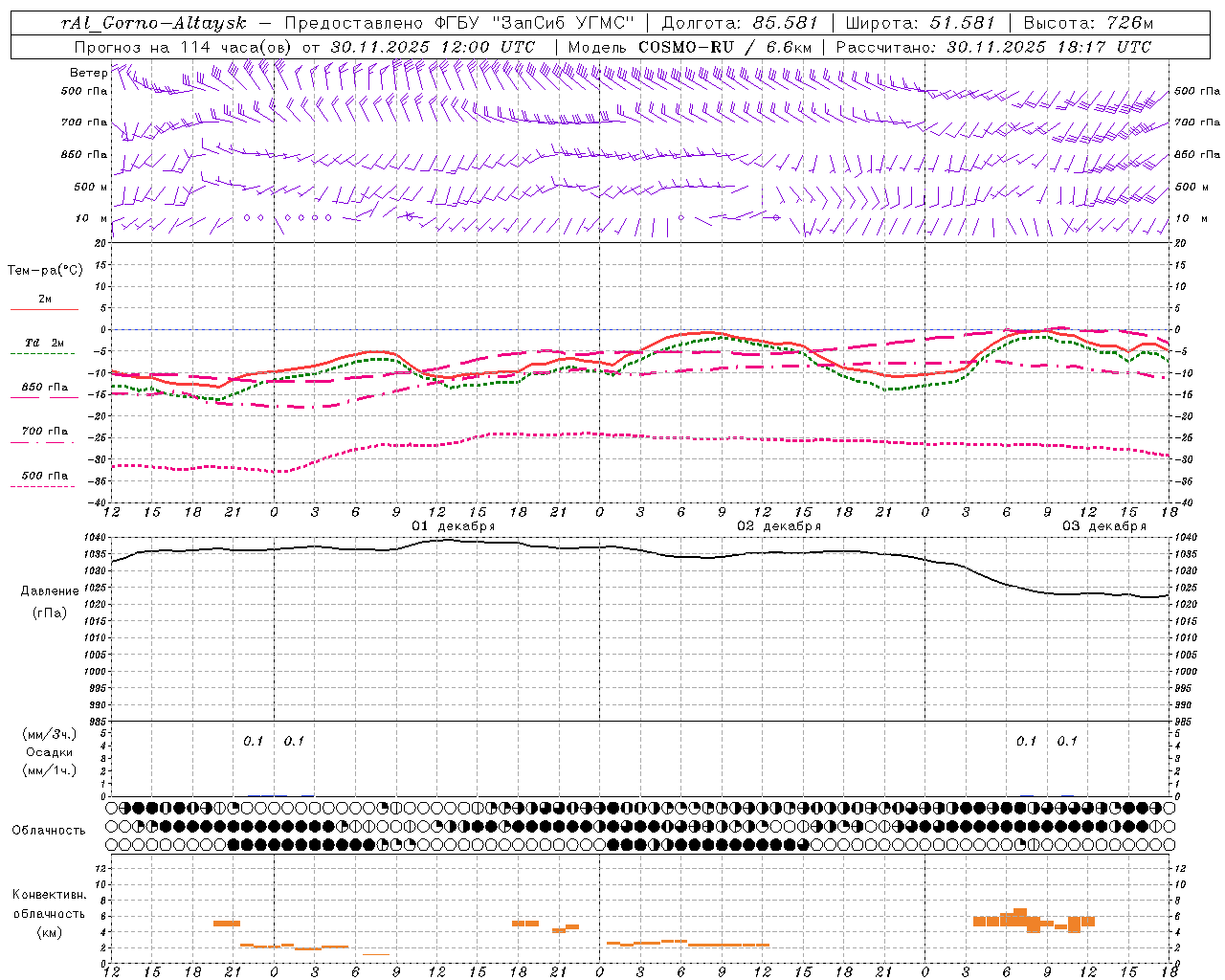Click the (гПа) unit label under Давление
Viewport: 1225px width, 980px height.
[48, 613]
